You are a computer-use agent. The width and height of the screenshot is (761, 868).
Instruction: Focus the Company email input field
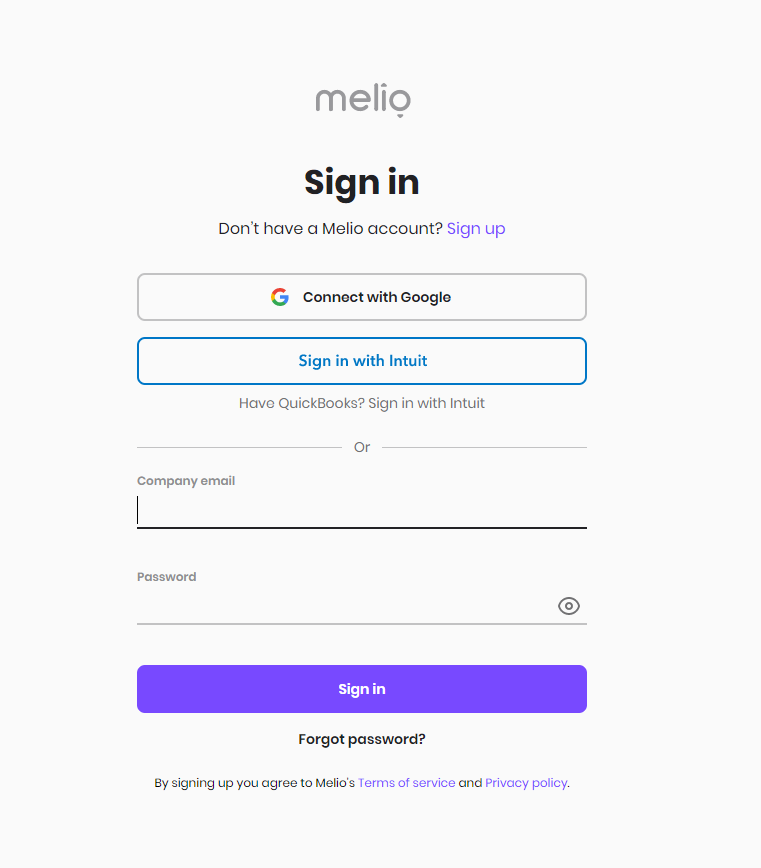point(362,510)
